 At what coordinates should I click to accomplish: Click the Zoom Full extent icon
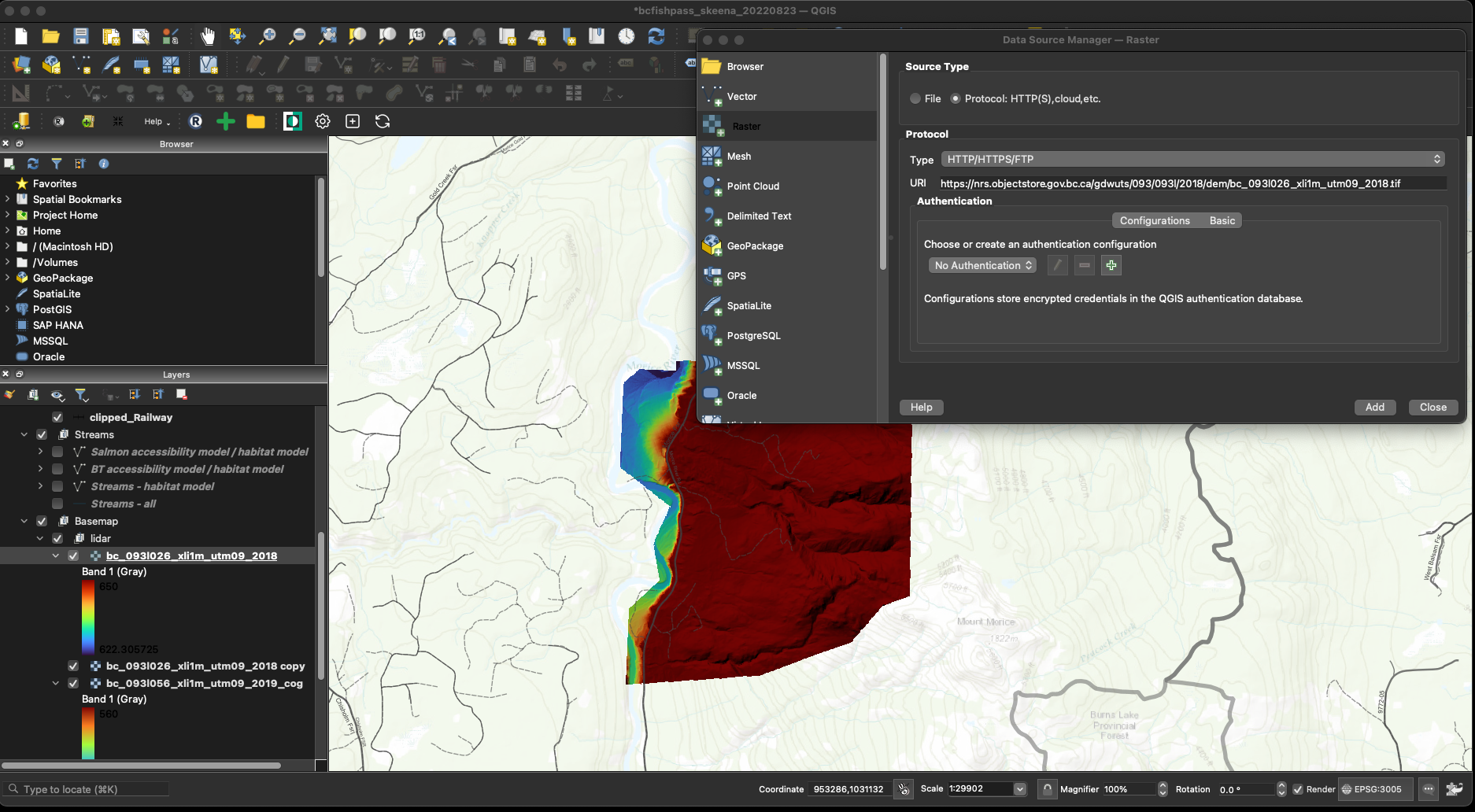point(327,36)
